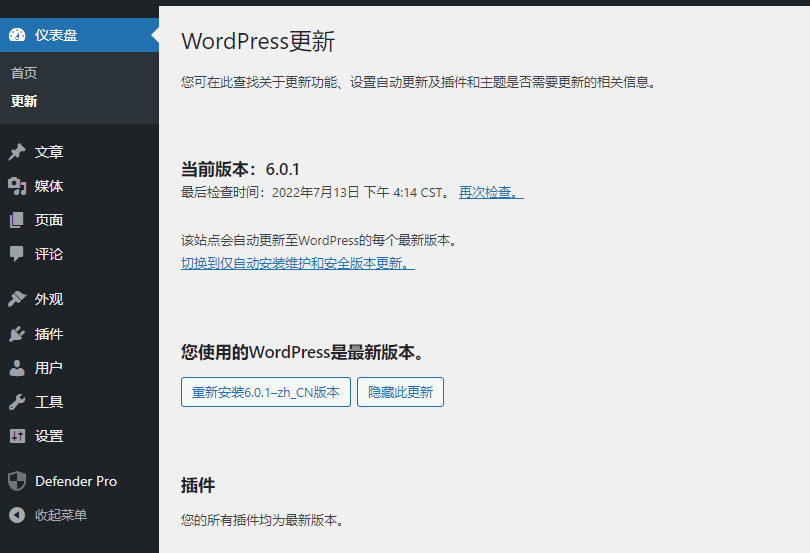Click the media icon beside 媒体
Viewport: 810px width, 553px height.
coord(17,186)
